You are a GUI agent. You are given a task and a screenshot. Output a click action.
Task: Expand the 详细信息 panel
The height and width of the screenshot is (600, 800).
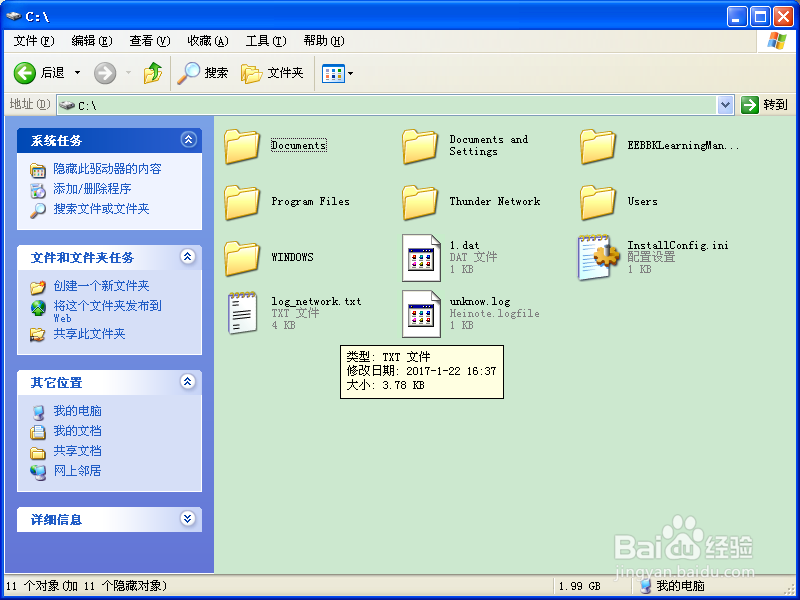pyautogui.click(x=188, y=519)
